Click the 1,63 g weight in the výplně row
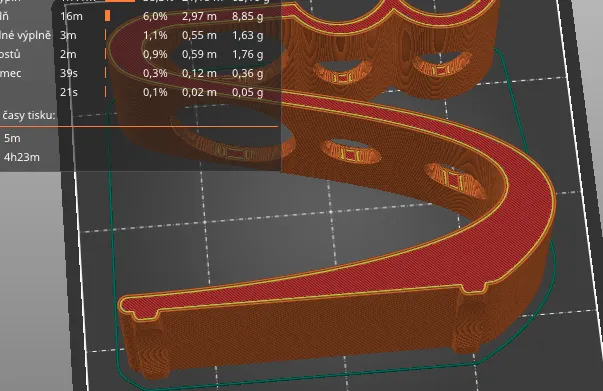The image size is (603, 391). (x=248, y=35)
